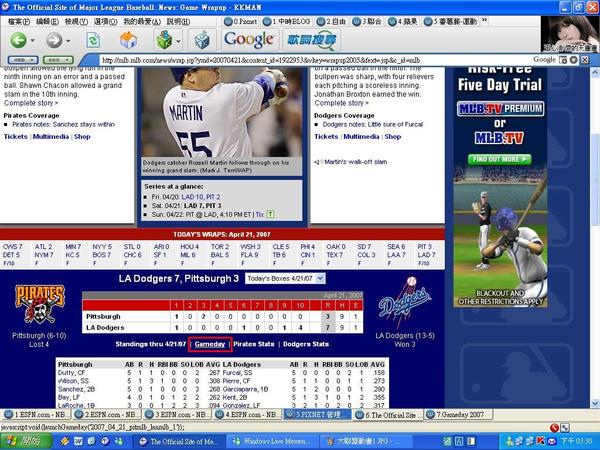The image size is (600, 450).
Task: Click the Google search toolbar button
Action: [x=249, y=39]
